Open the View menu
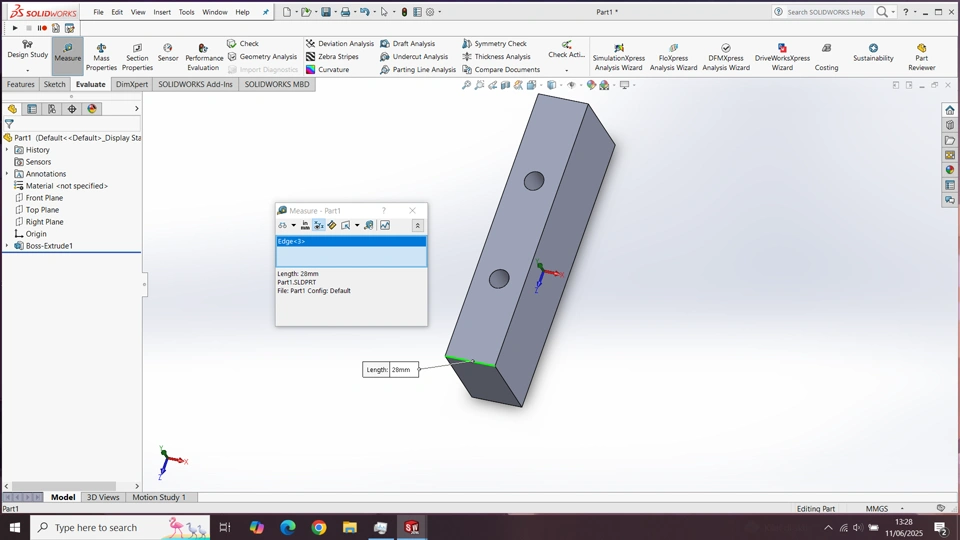Image resolution: width=960 pixels, height=540 pixels. click(x=138, y=12)
